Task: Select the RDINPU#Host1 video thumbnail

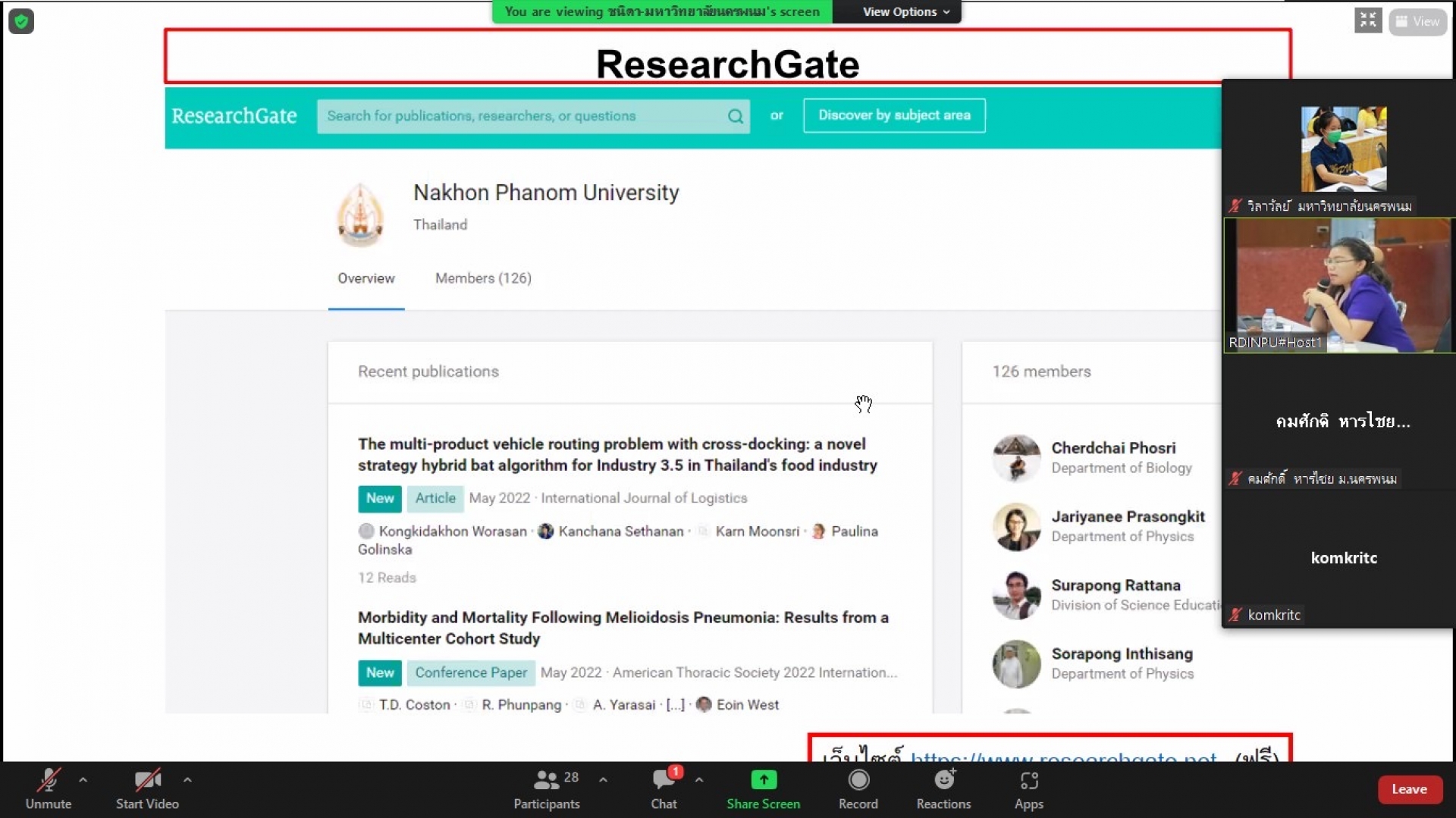Action: (x=1338, y=285)
